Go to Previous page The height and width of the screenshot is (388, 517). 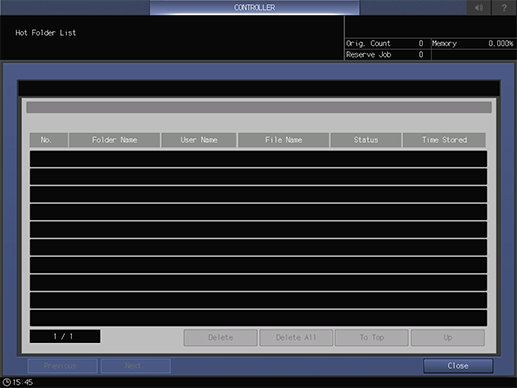(x=63, y=366)
